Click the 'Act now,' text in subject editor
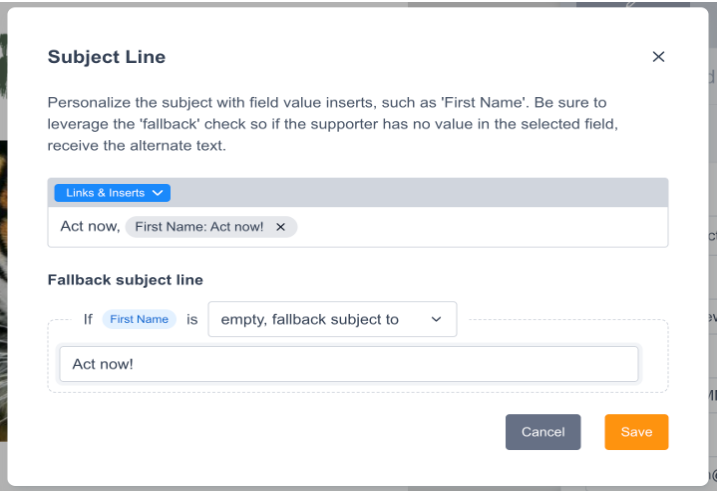 coord(89,227)
